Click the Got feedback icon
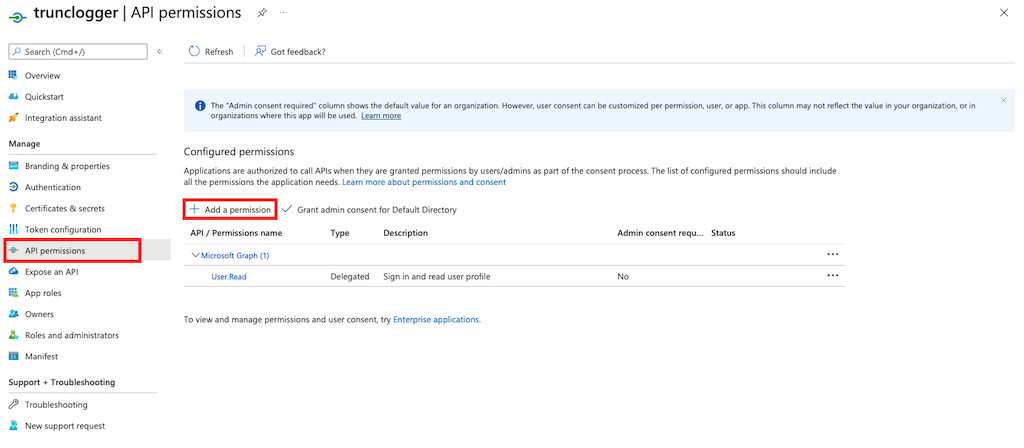 click(x=261, y=52)
